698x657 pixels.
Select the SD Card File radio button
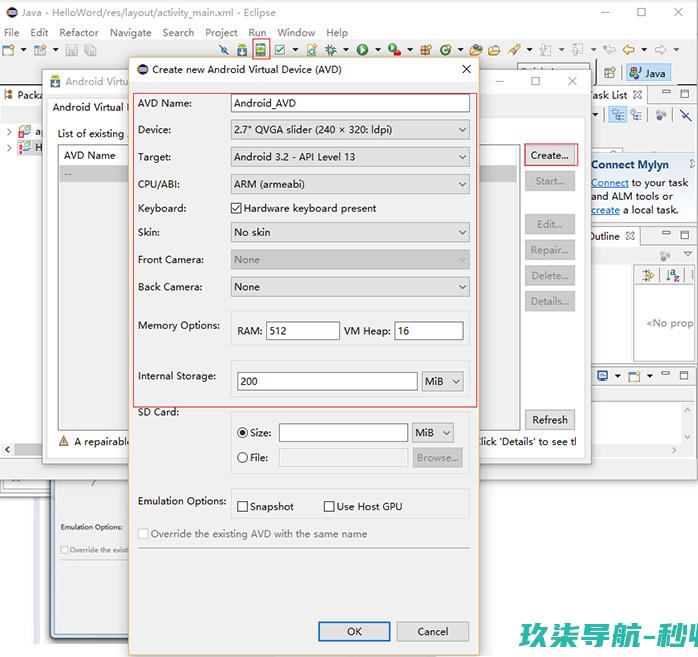pos(243,458)
